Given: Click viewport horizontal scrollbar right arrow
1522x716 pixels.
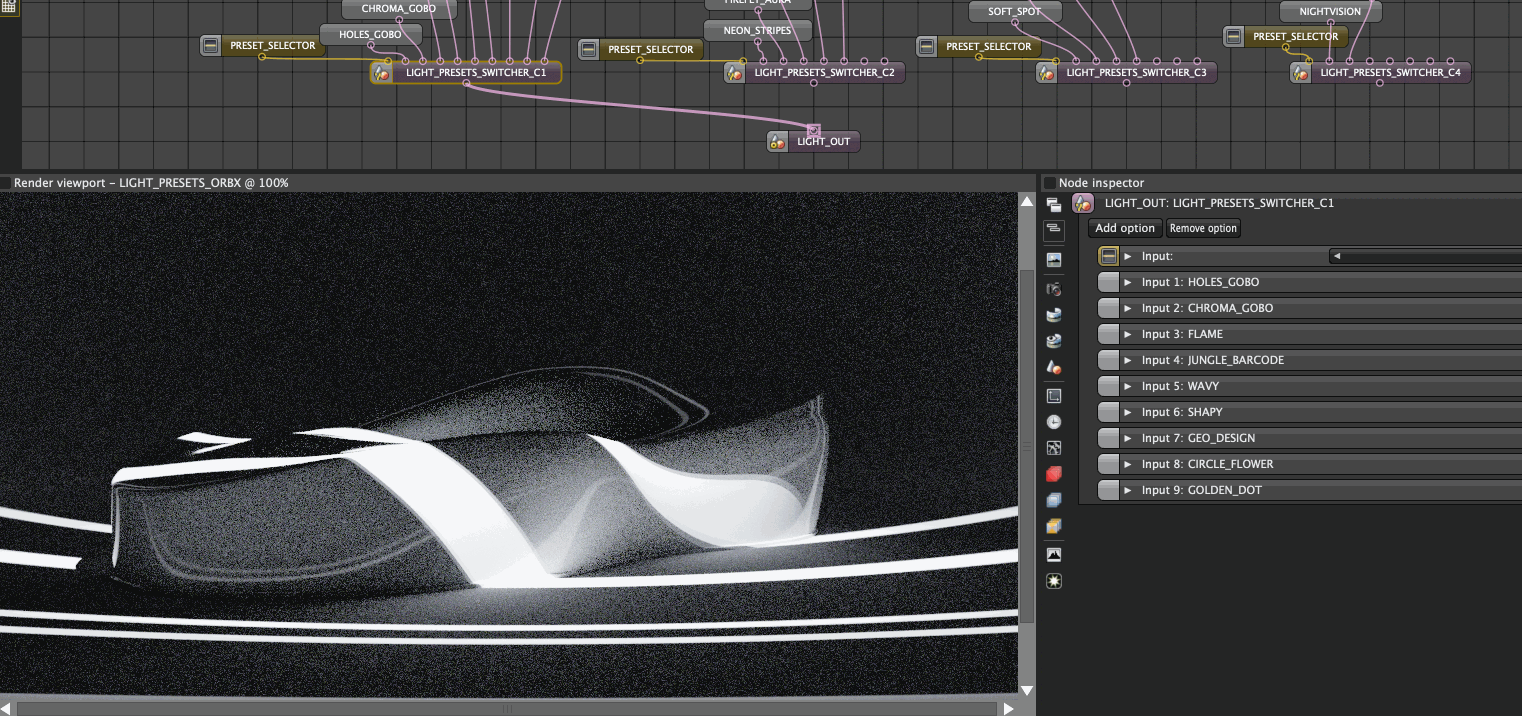Looking at the screenshot, I should 1009,708.
